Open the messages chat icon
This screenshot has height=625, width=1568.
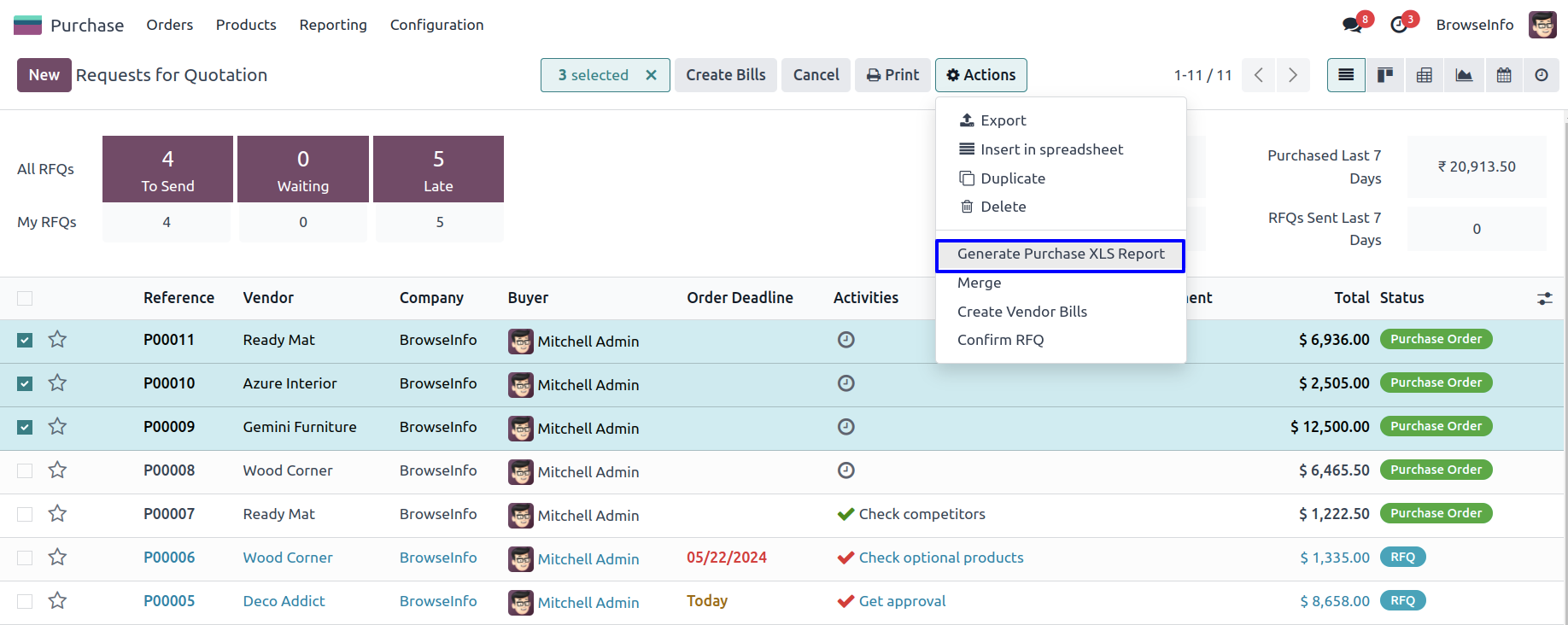click(1353, 25)
